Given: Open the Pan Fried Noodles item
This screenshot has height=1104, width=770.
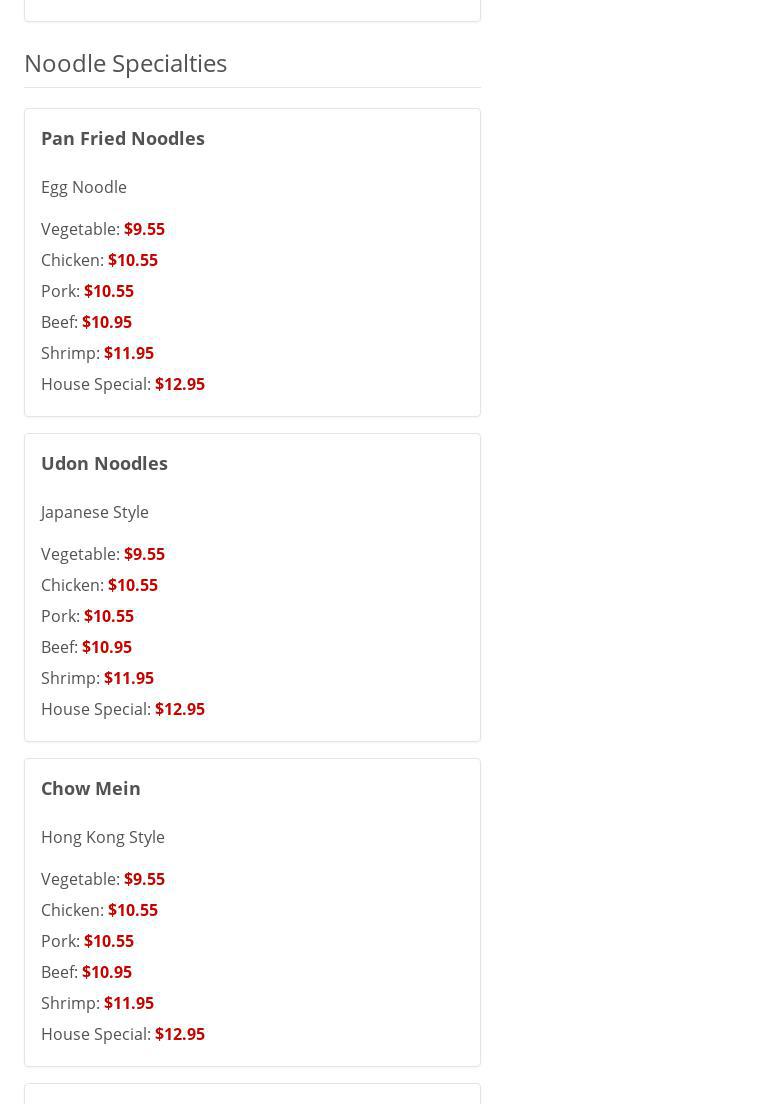Looking at the screenshot, I should click(123, 138).
